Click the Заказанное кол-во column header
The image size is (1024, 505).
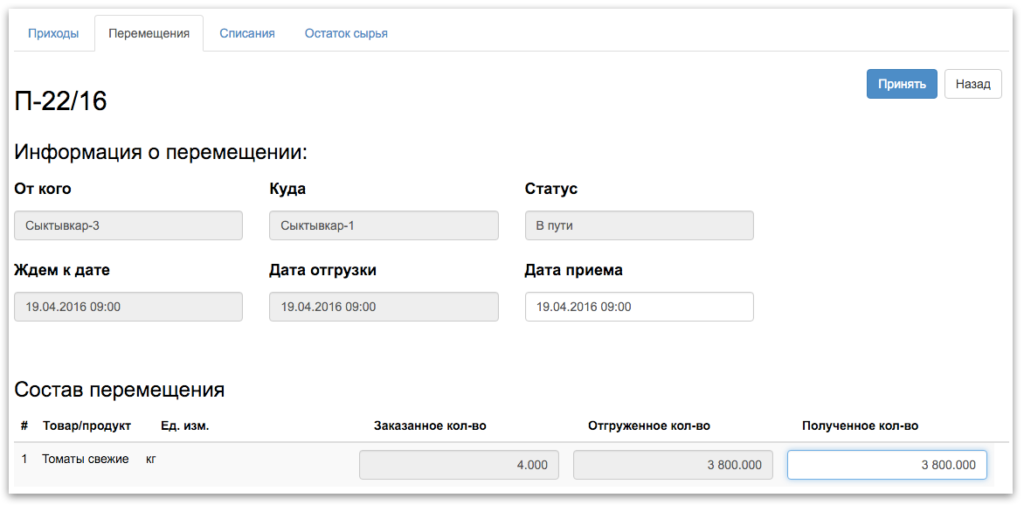pyautogui.click(x=430, y=426)
